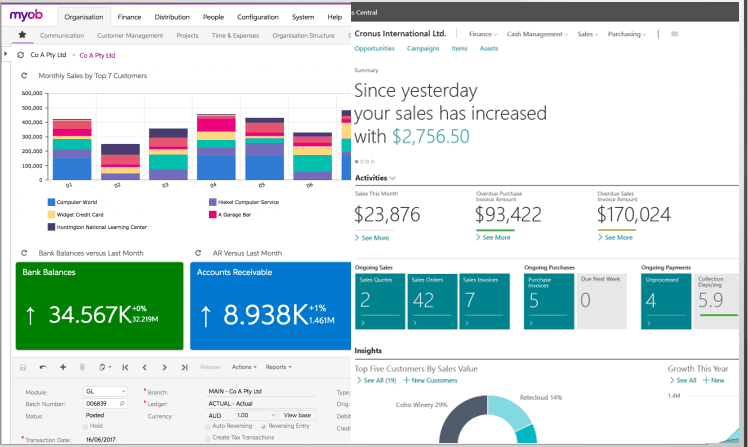Click the New Customers link
748x447 pixels.
[x=430, y=380]
